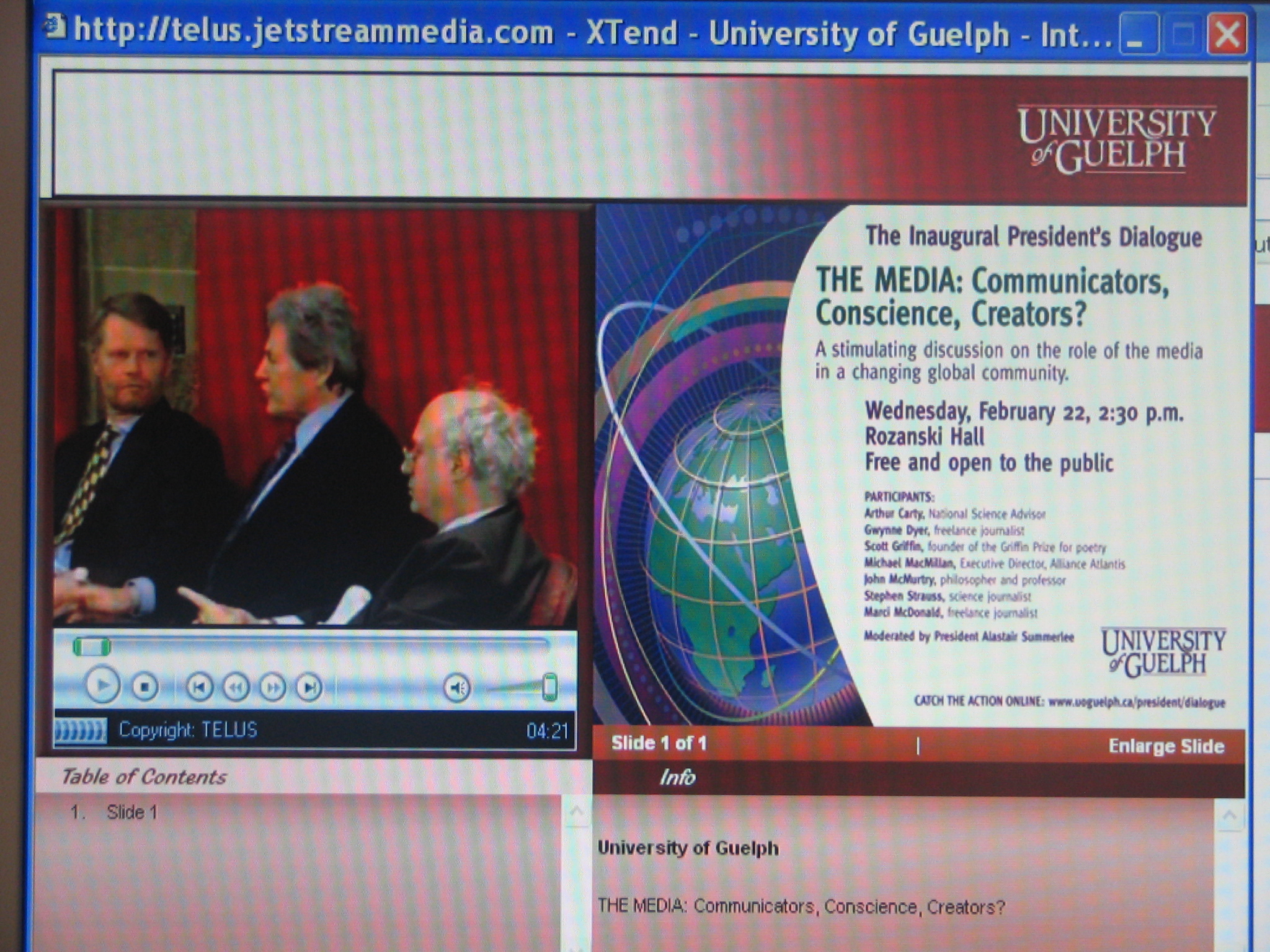
Task: Click the Table of Contents heading
Action: [x=144, y=777]
